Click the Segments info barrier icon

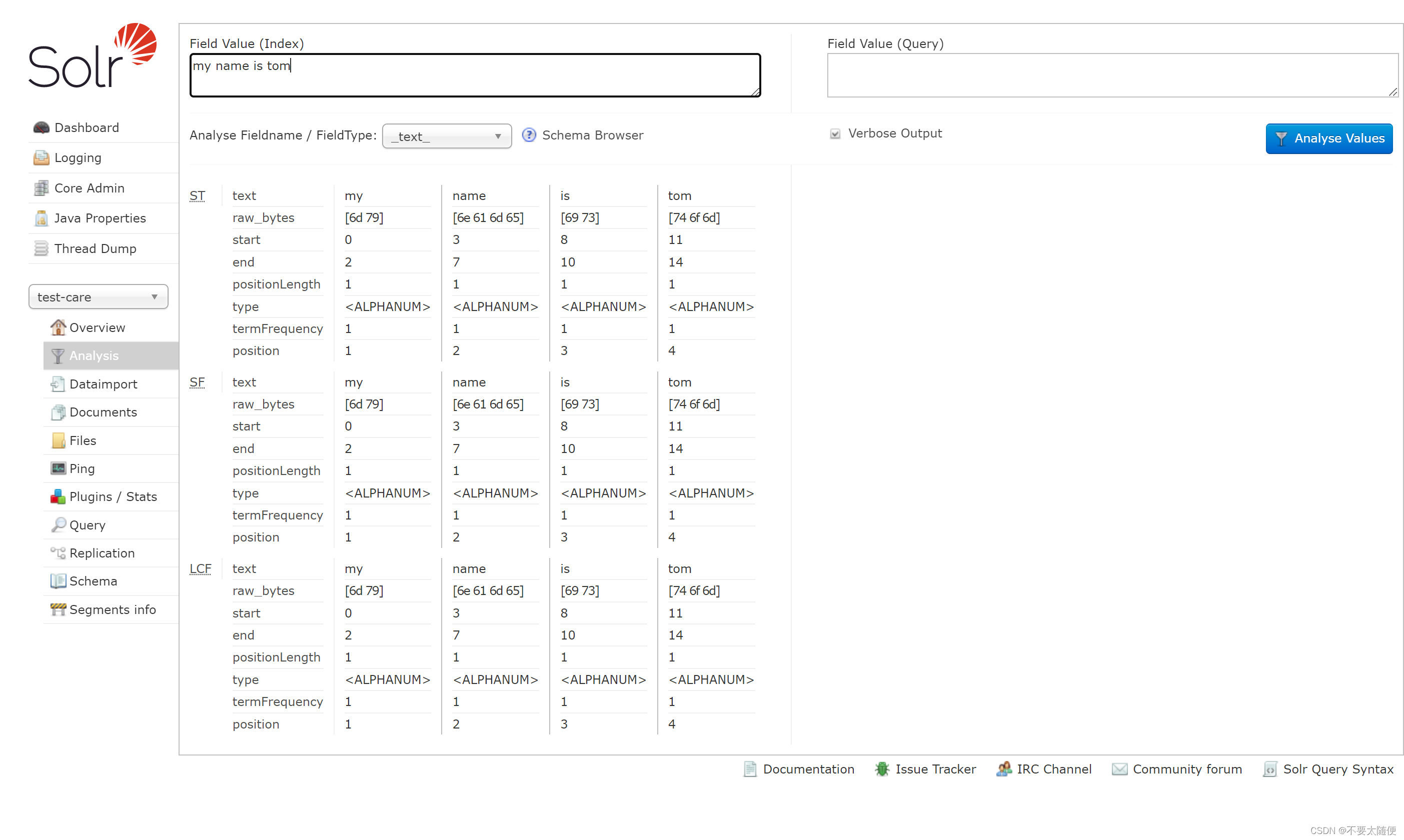click(x=58, y=609)
